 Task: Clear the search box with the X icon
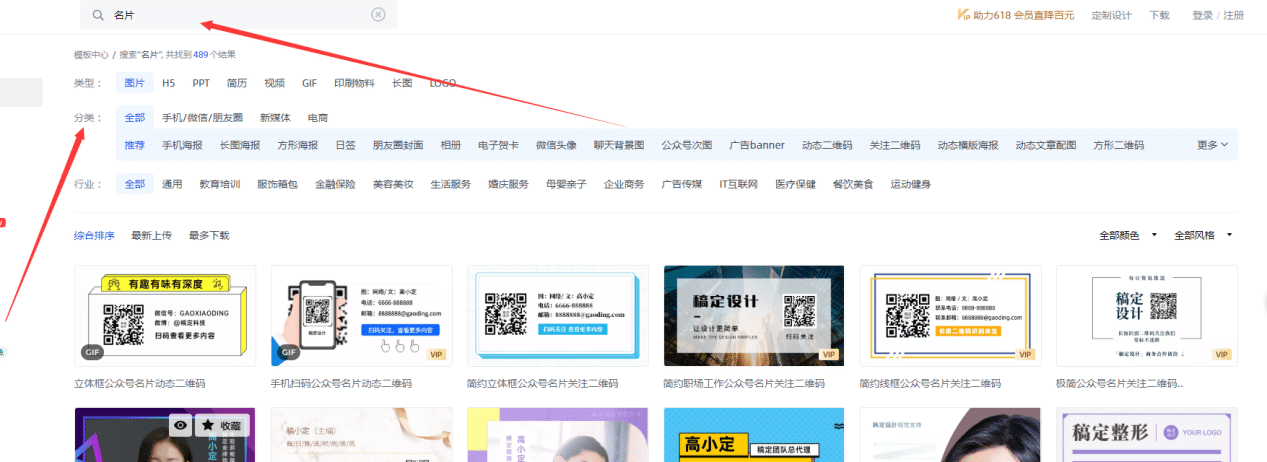(378, 15)
